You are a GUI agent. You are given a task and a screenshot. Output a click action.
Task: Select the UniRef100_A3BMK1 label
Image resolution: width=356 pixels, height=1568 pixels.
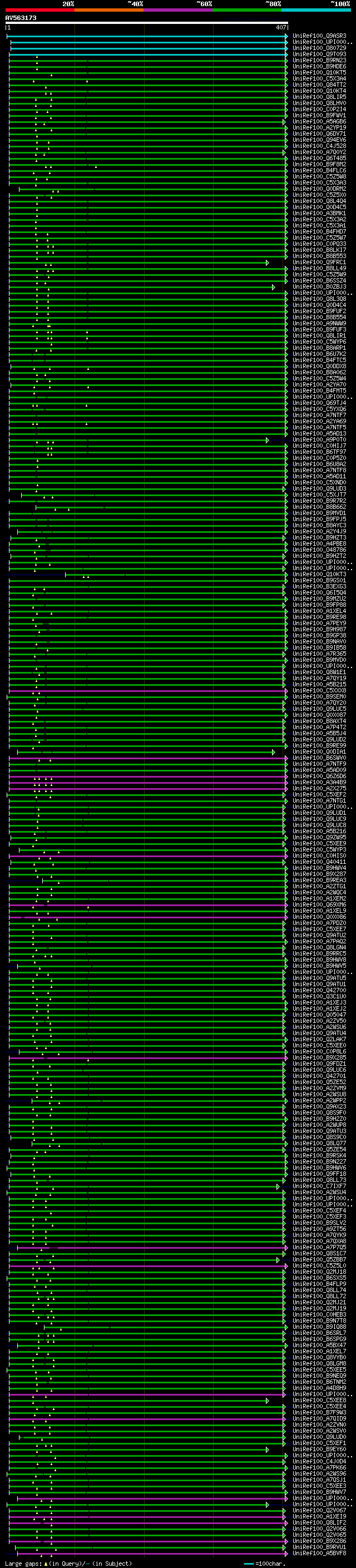(x=319, y=213)
